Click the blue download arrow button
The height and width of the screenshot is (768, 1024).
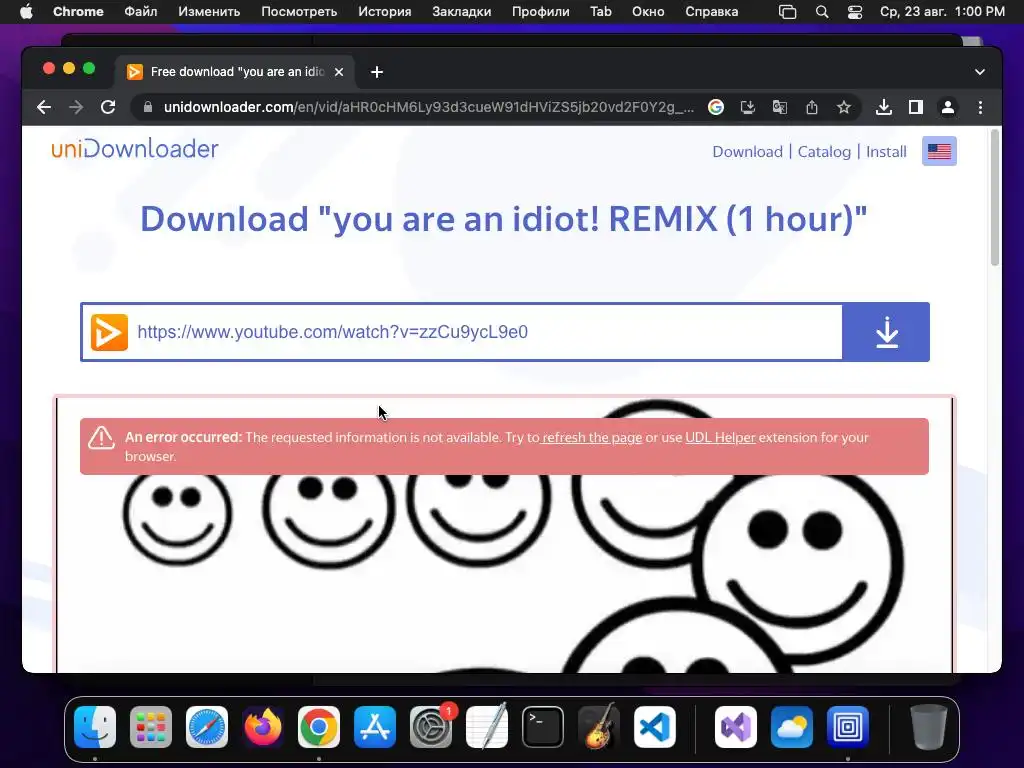pos(886,332)
